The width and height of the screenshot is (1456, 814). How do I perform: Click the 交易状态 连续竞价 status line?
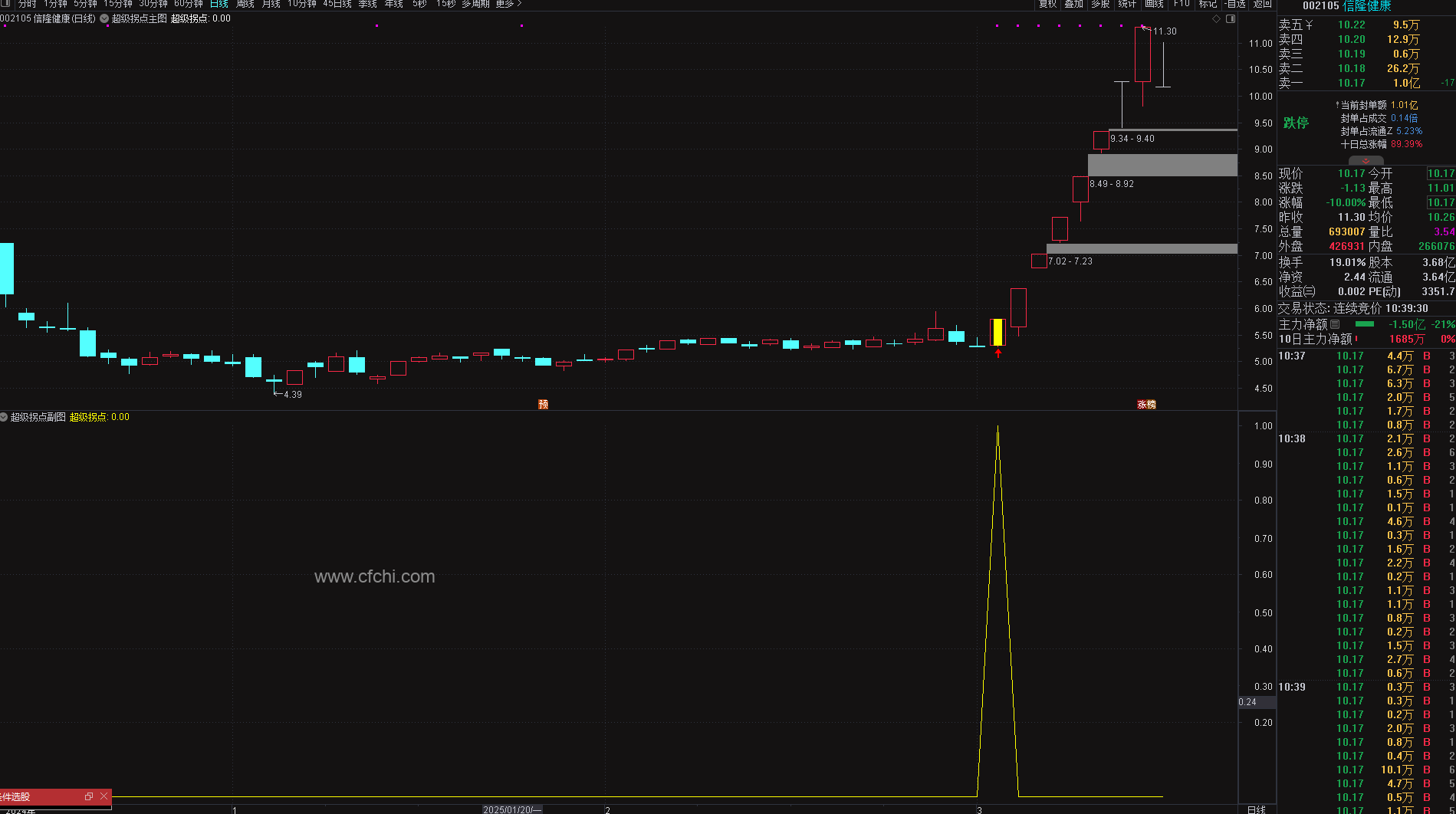[x=1353, y=308]
